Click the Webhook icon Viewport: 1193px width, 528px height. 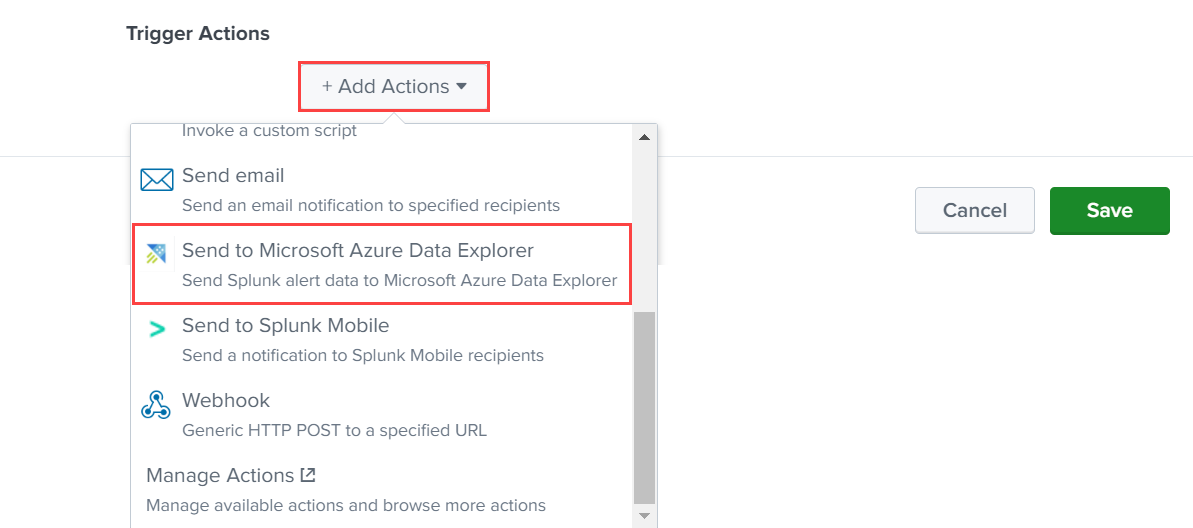[x=156, y=404]
